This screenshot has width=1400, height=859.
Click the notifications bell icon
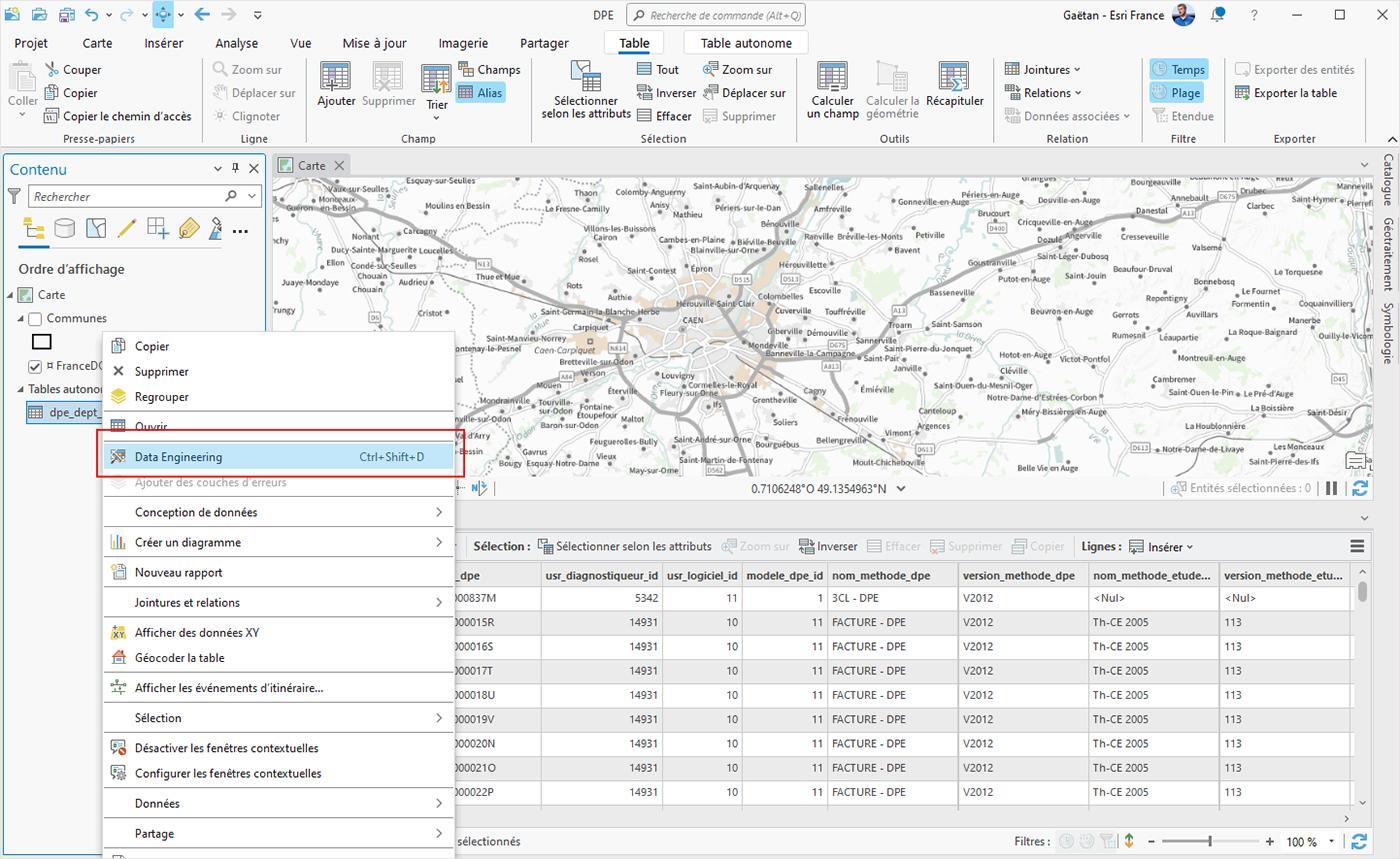pos(1217,15)
